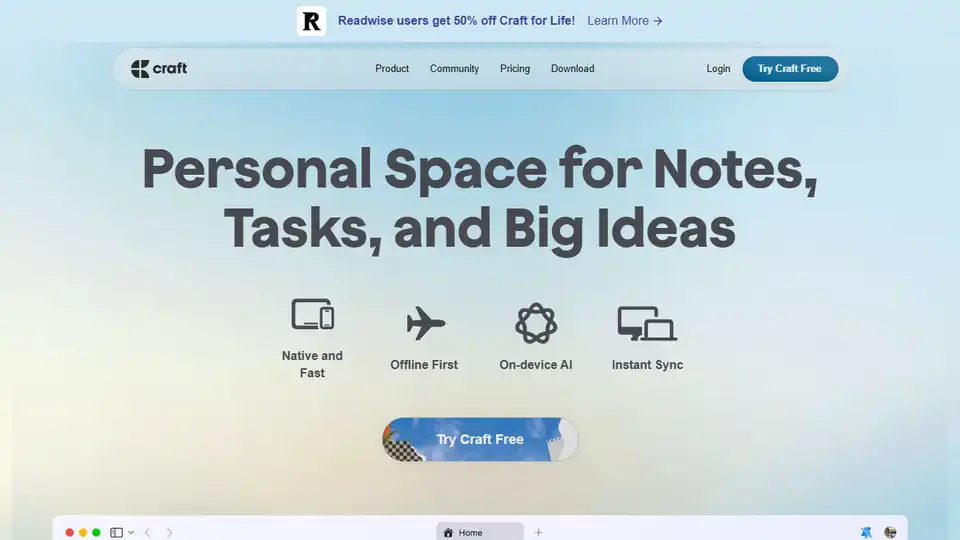Open the Learn More link
This screenshot has width=960, height=540.
[624, 21]
